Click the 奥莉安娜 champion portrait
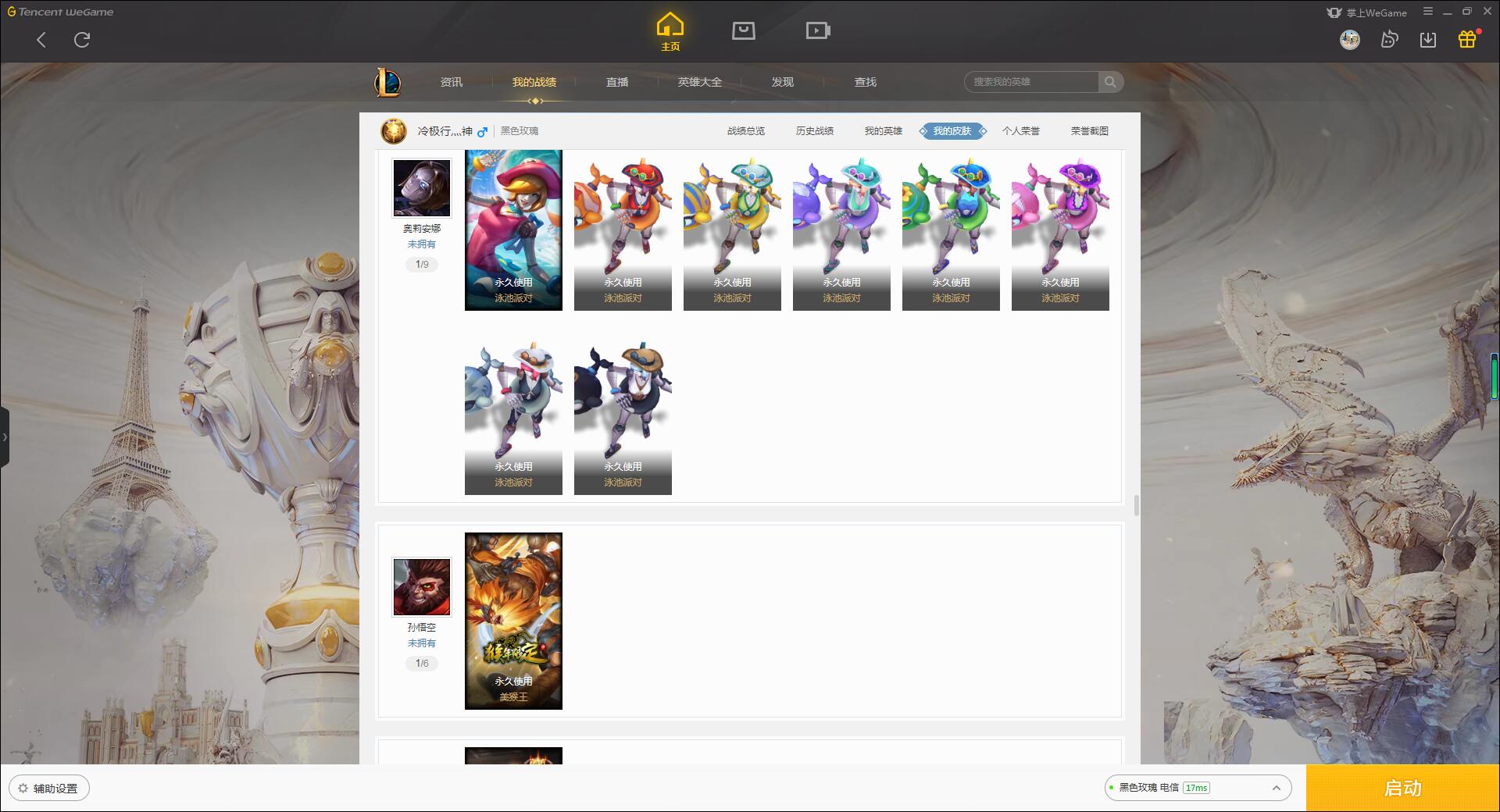Image resolution: width=1500 pixels, height=812 pixels. (422, 188)
